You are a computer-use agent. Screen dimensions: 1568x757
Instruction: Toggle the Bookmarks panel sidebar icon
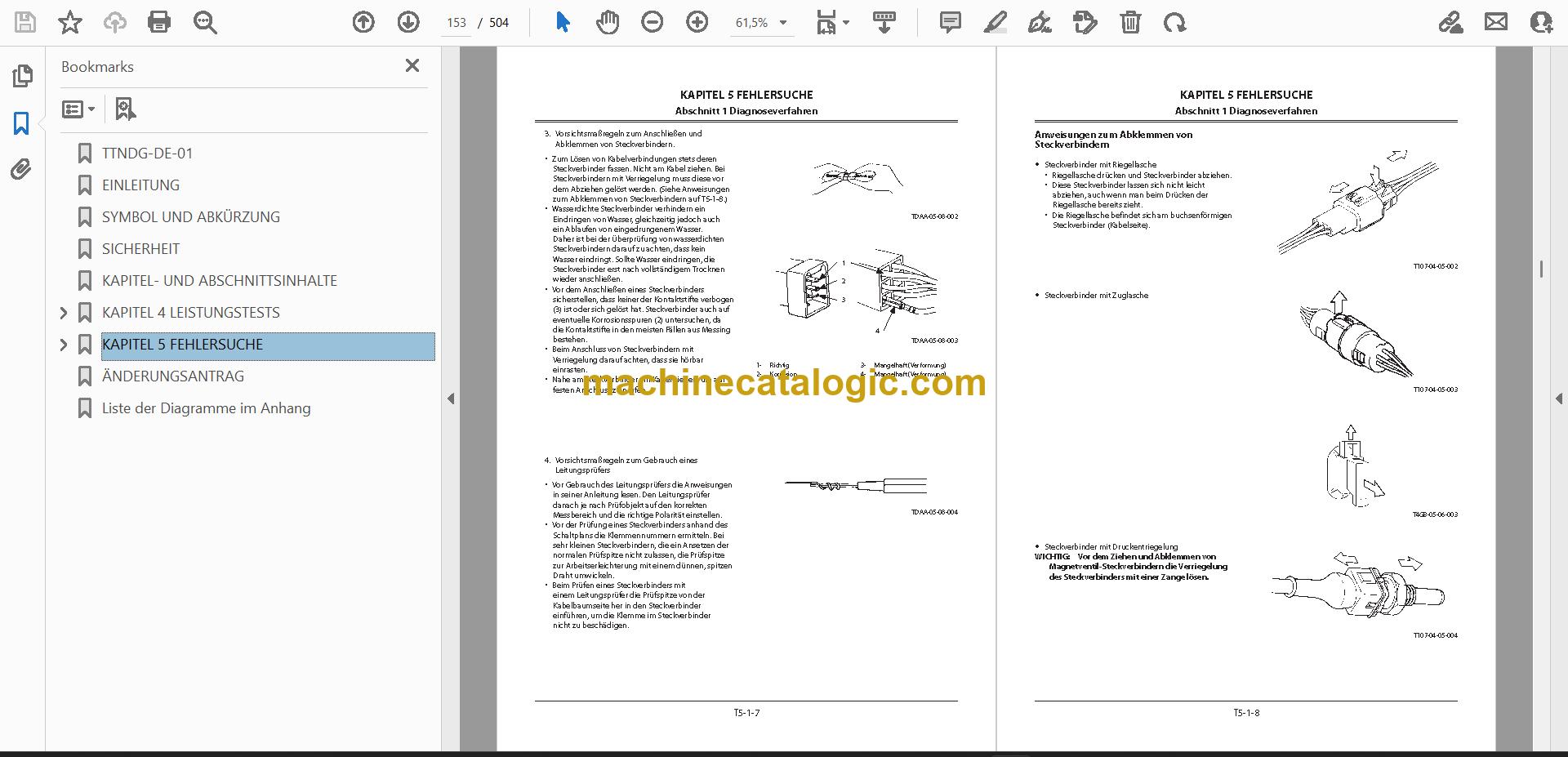pyautogui.click(x=21, y=123)
